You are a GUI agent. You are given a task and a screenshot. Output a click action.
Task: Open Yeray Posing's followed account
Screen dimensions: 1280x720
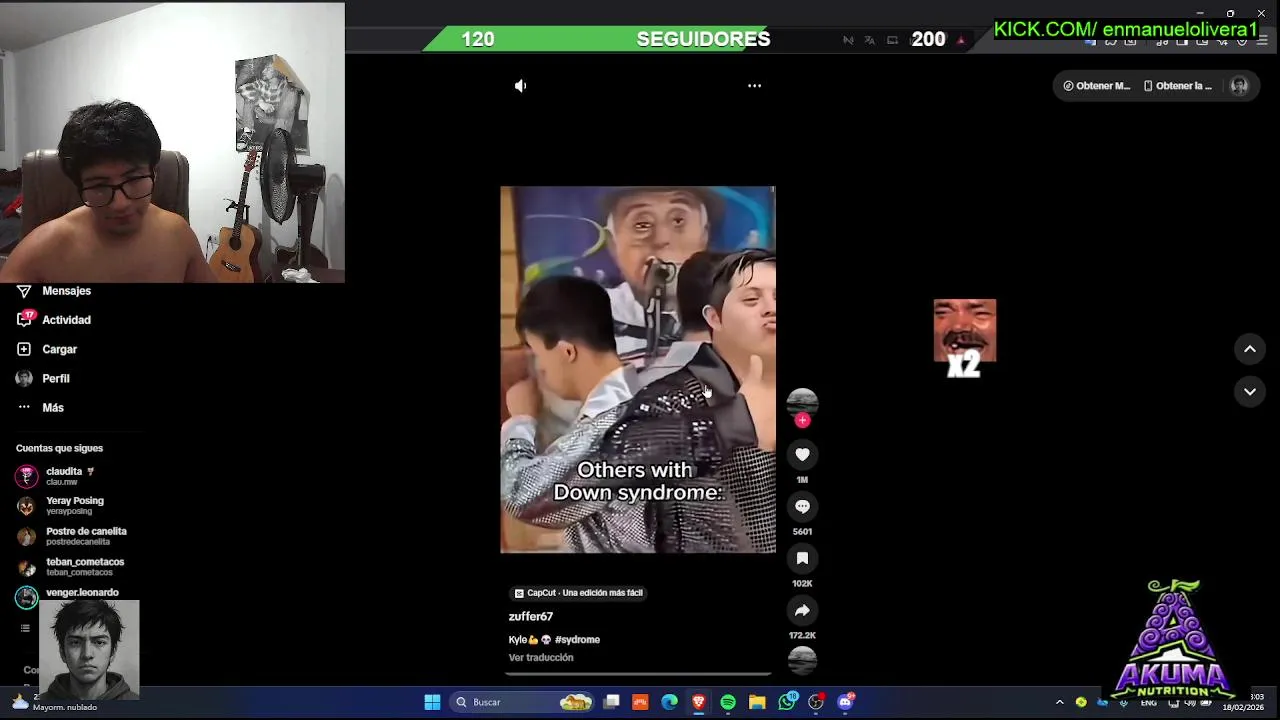pyautogui.click(x=70, y=506)
